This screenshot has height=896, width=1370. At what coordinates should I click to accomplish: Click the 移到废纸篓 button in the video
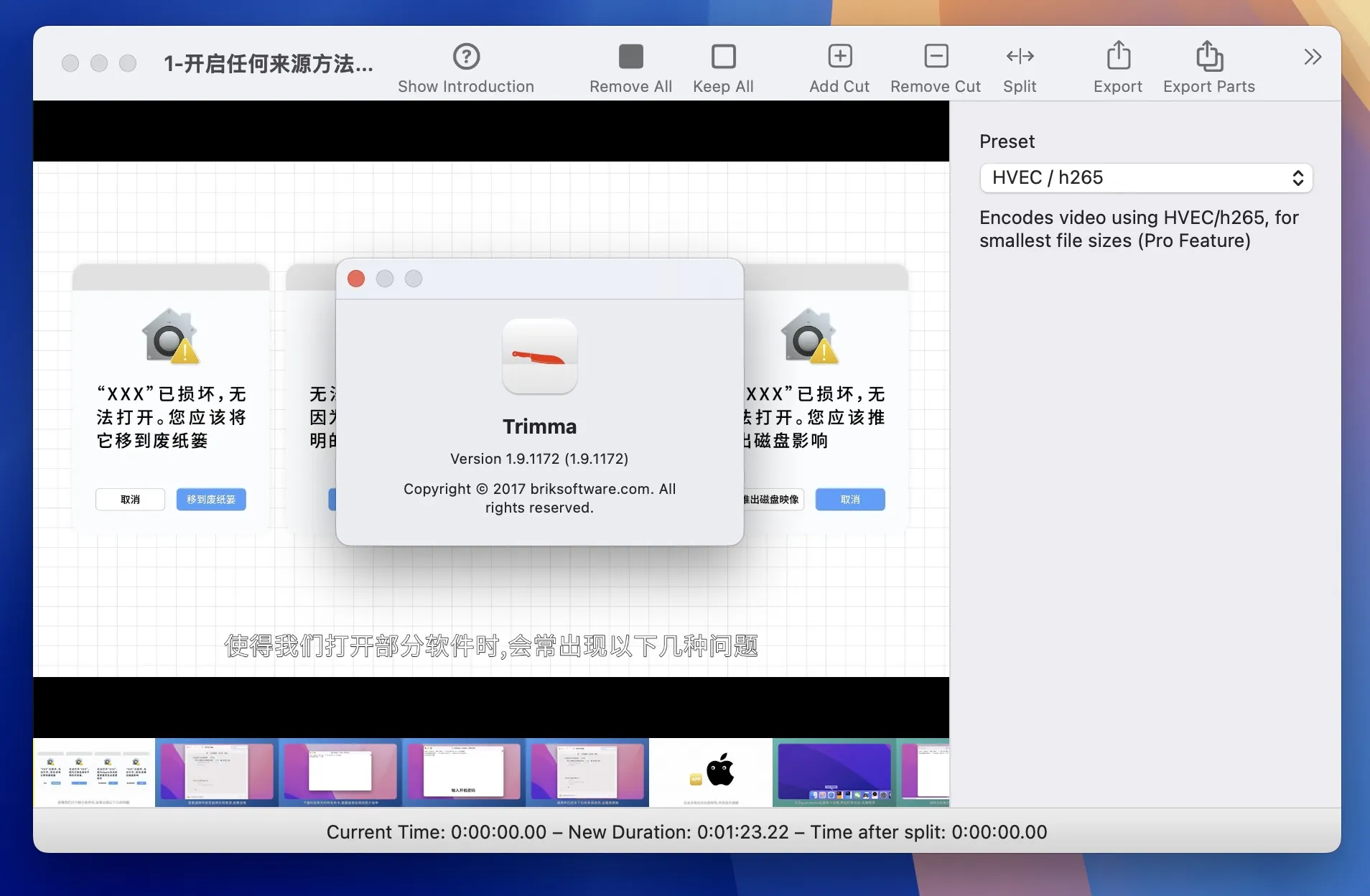[x=211, y=499]
